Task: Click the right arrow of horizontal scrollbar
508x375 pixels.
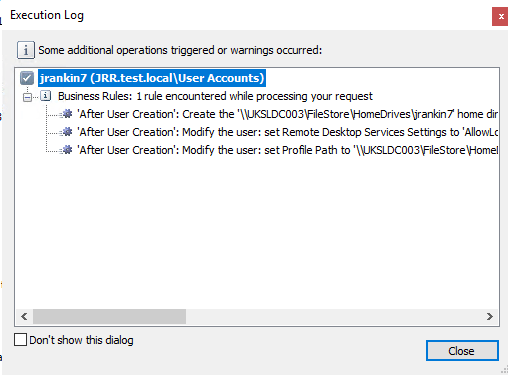Action: click(x=489, y=316)
